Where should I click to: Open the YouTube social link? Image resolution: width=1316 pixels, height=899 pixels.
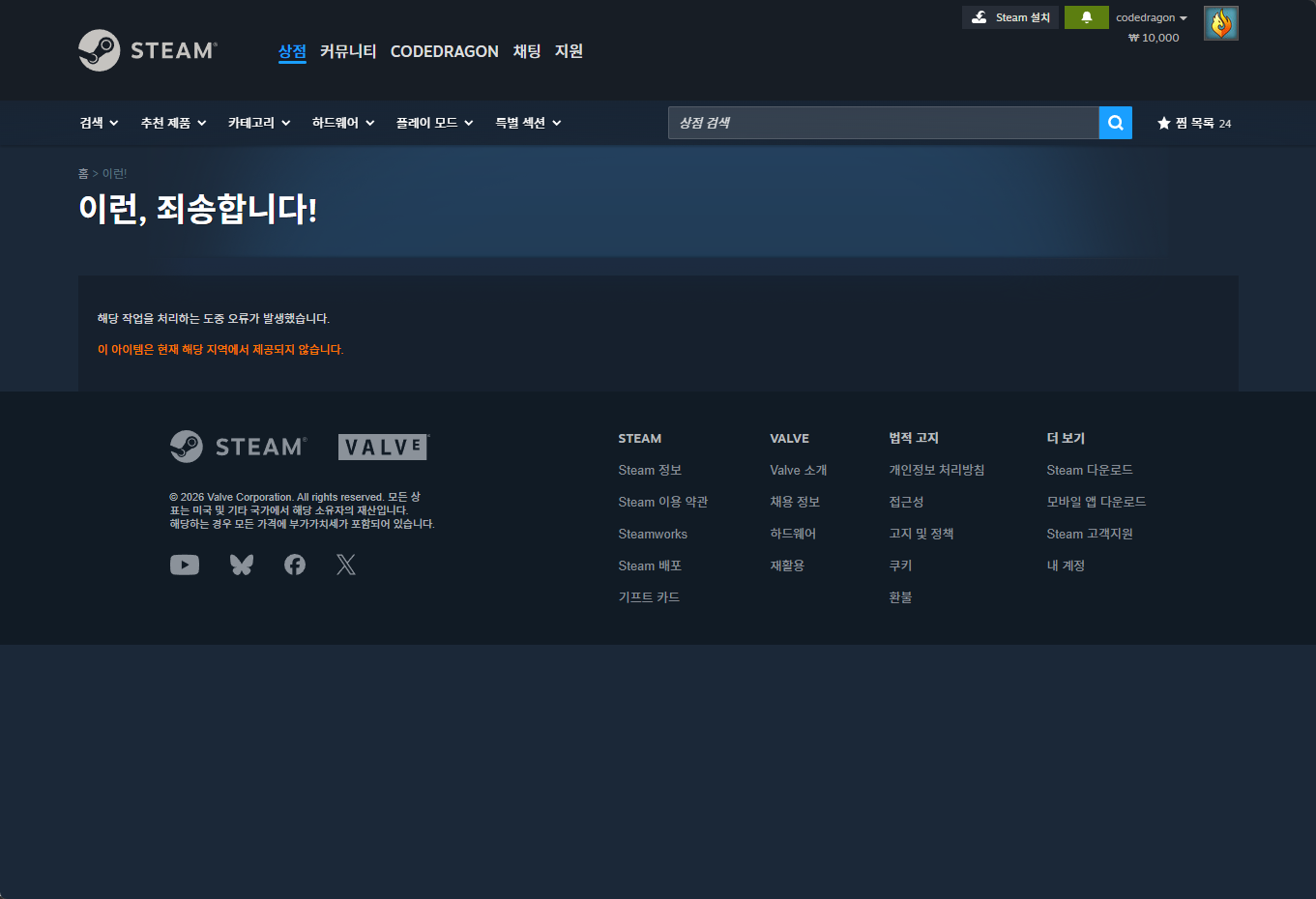185,565
